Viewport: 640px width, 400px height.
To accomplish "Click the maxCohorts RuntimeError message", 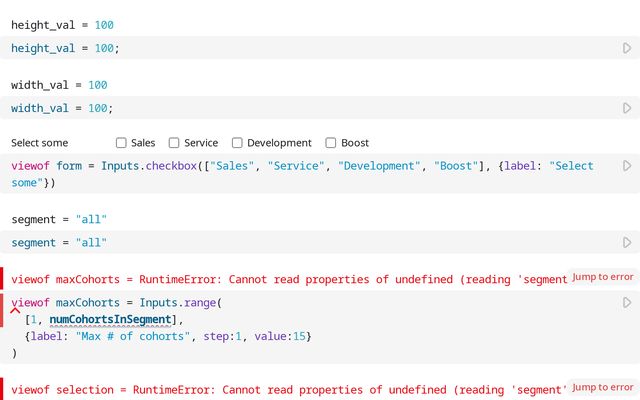I will coord(290,279).
